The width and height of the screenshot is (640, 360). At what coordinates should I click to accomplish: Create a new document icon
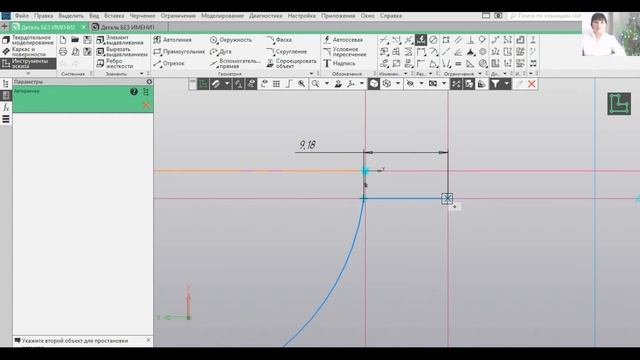pos(63,40)
